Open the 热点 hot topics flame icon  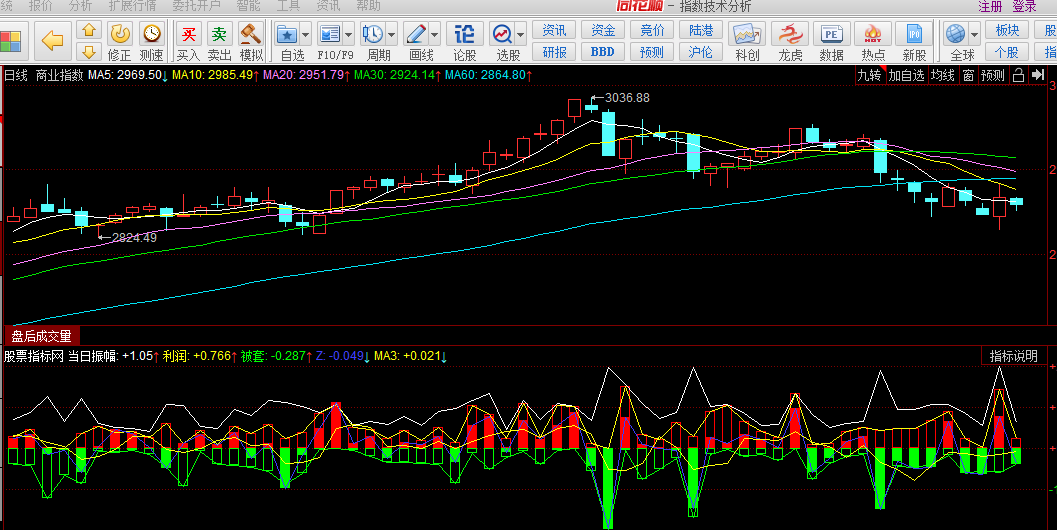[x=873, y=41]
